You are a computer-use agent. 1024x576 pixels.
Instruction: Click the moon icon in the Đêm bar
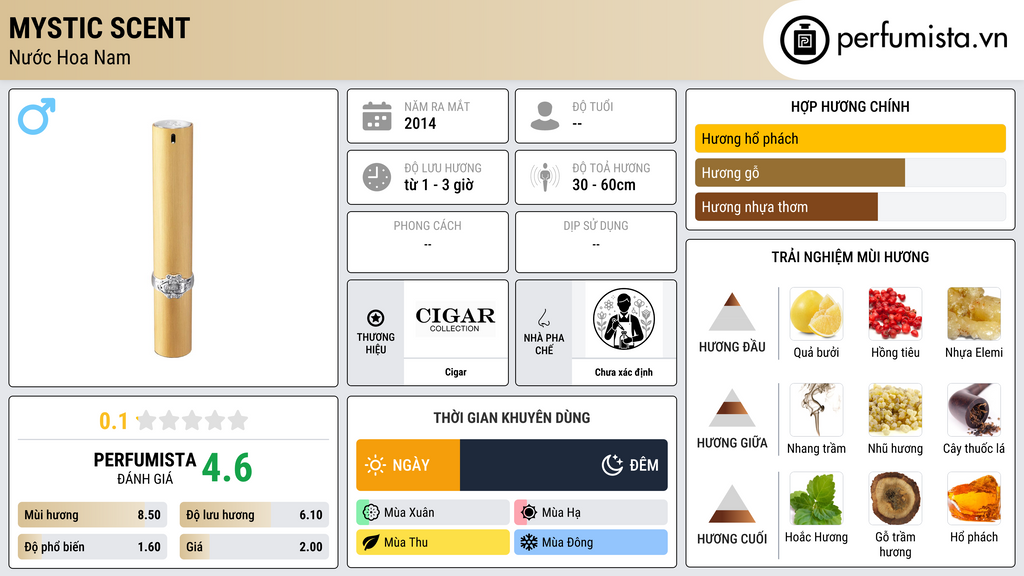(x=612, y=465)
